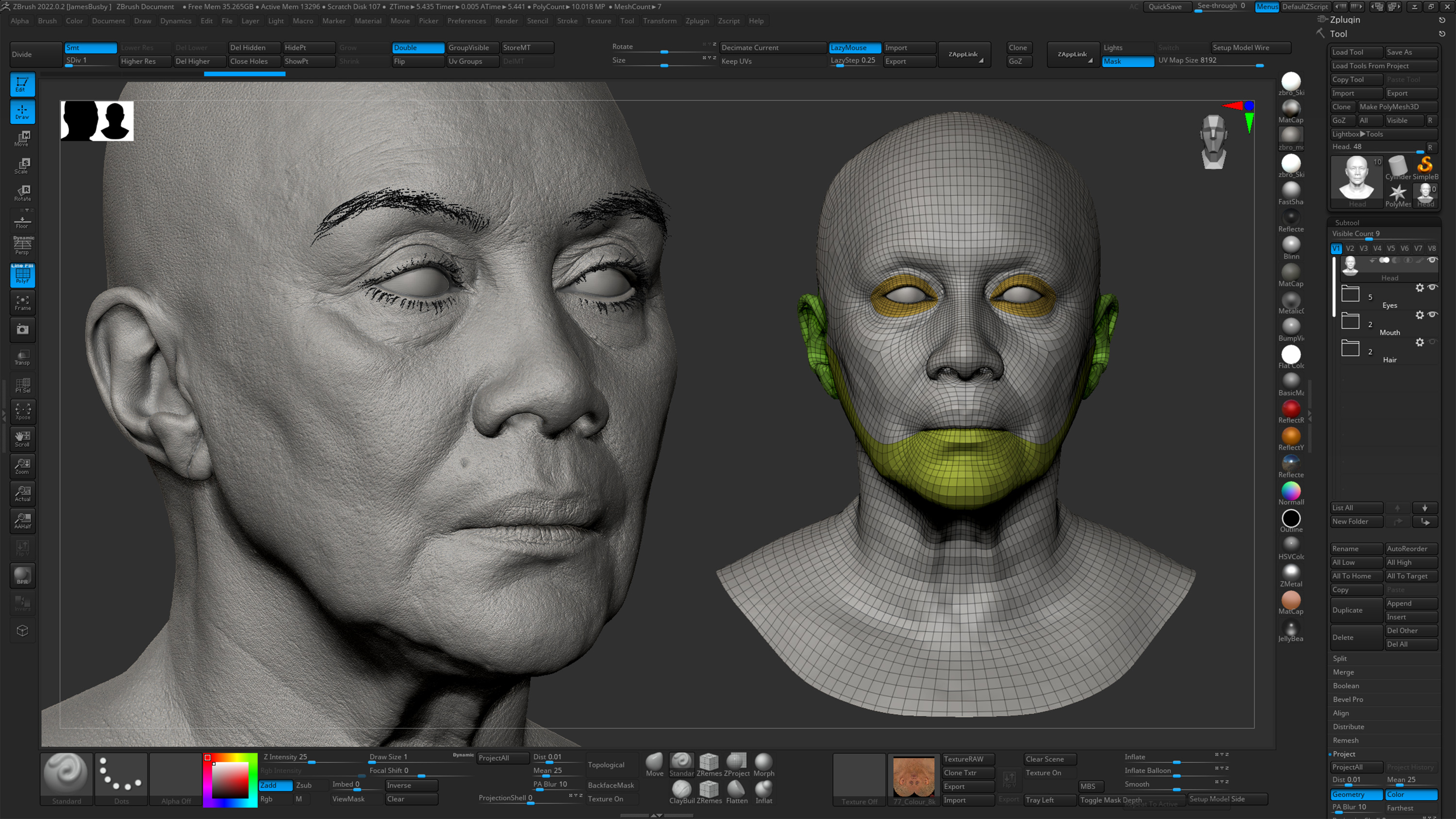Screen dimensions: 1456x819
Task: Toggle the Floor grid icon
Action: tap(22, 220)
